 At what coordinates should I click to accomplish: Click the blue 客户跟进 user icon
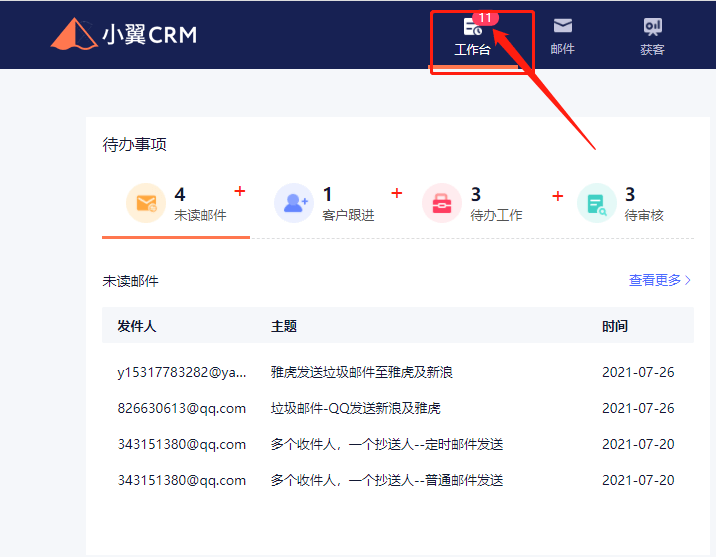294,203
